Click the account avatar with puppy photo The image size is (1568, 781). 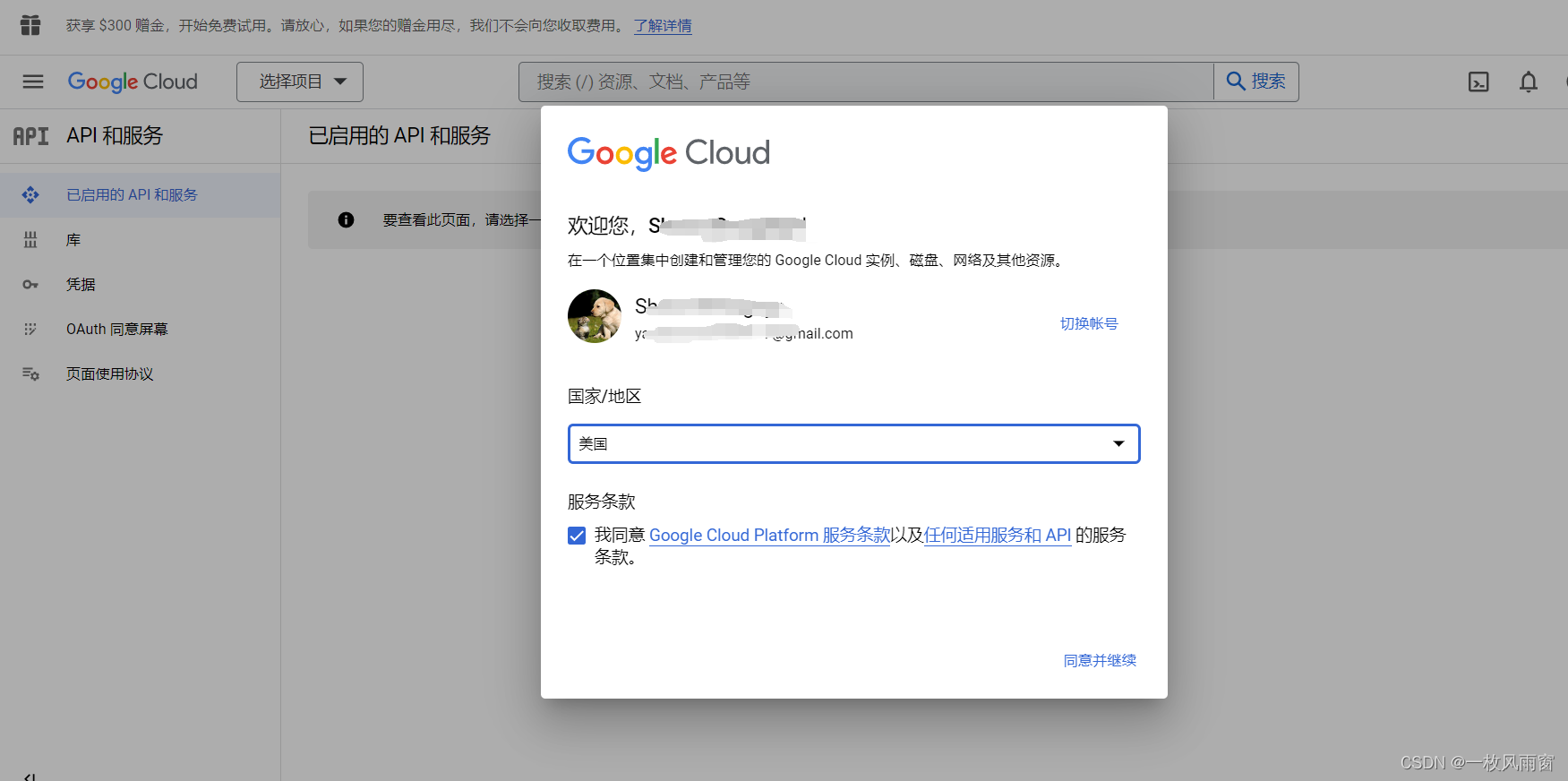(x=595, y=316)
